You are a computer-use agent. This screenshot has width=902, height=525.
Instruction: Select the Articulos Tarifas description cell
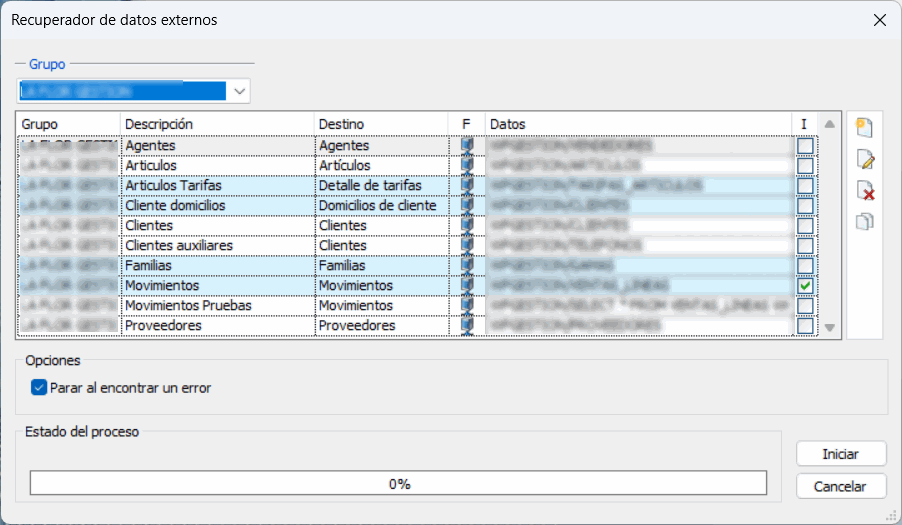[218, 185]
